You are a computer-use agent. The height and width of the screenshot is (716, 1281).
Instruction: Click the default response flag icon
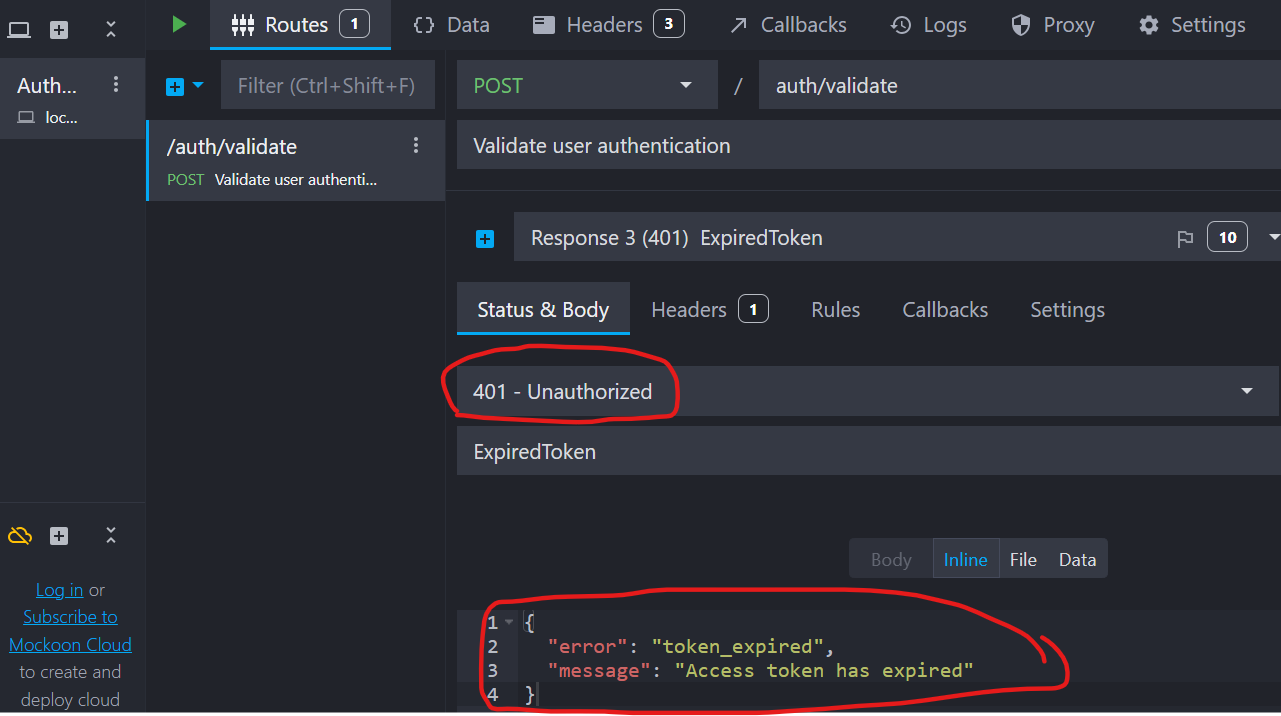(x=1185, y=238)
